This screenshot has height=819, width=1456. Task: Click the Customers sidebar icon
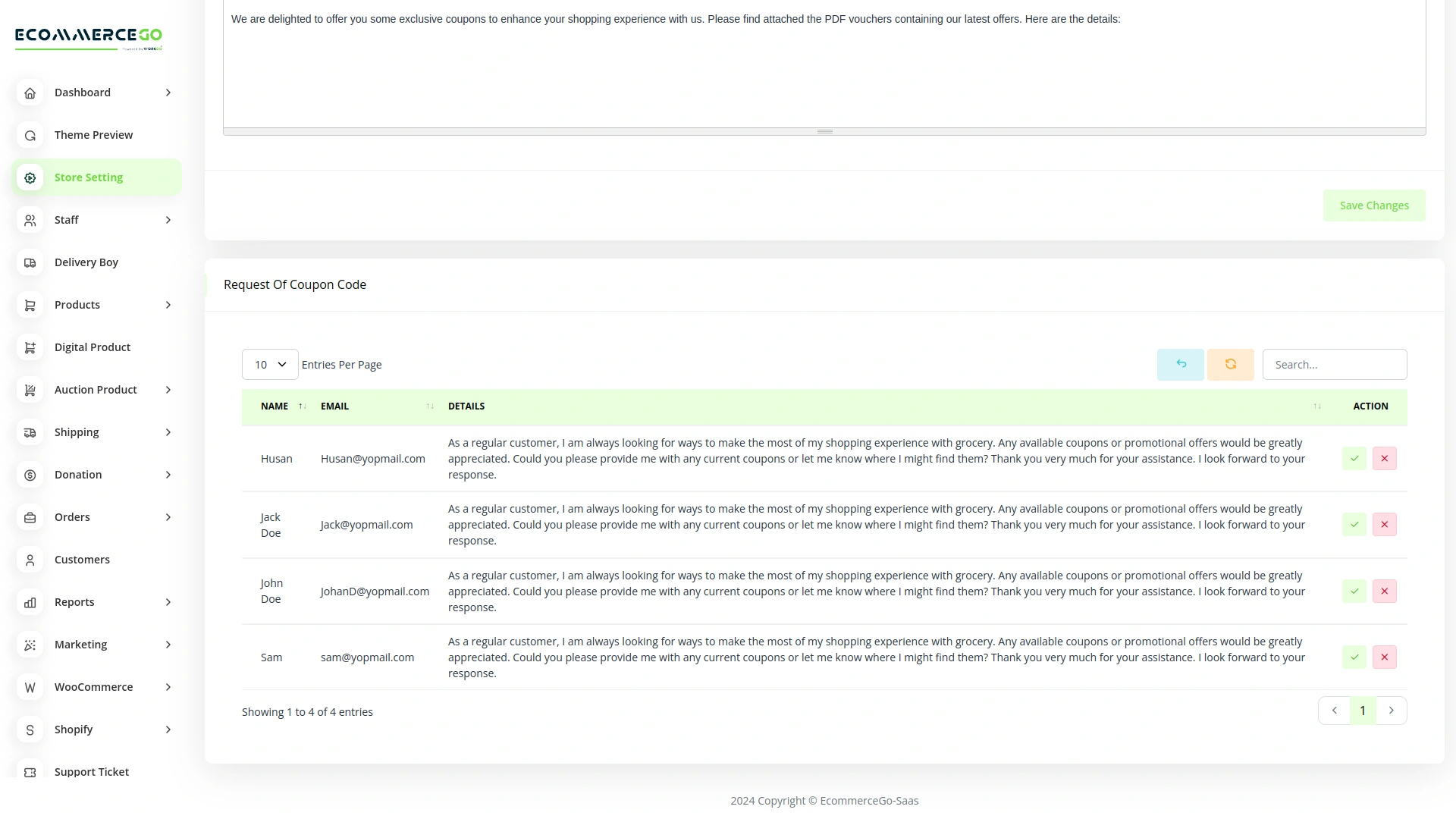pos(30,560)
